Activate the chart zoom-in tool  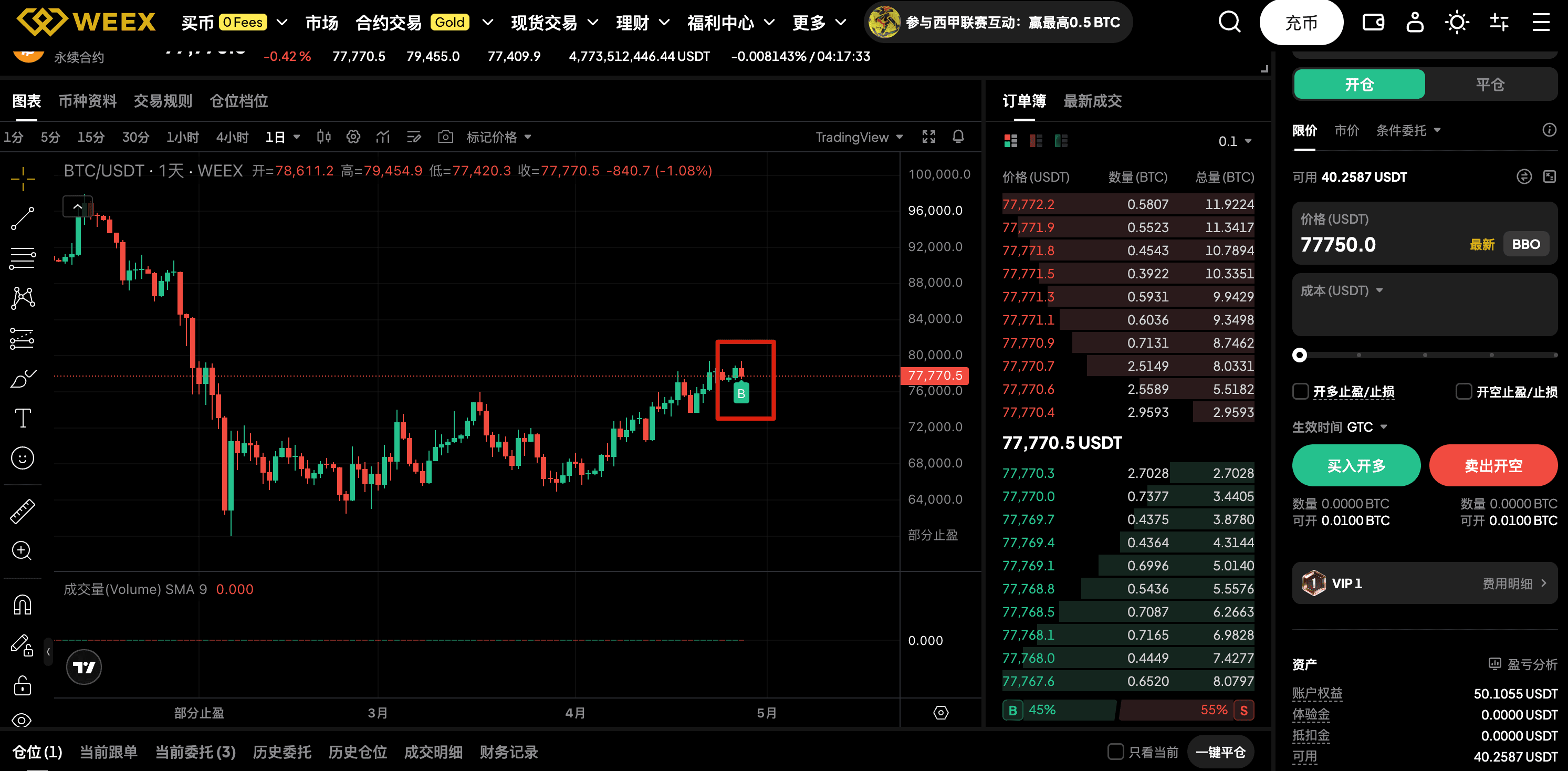click(x=23, y=550)
